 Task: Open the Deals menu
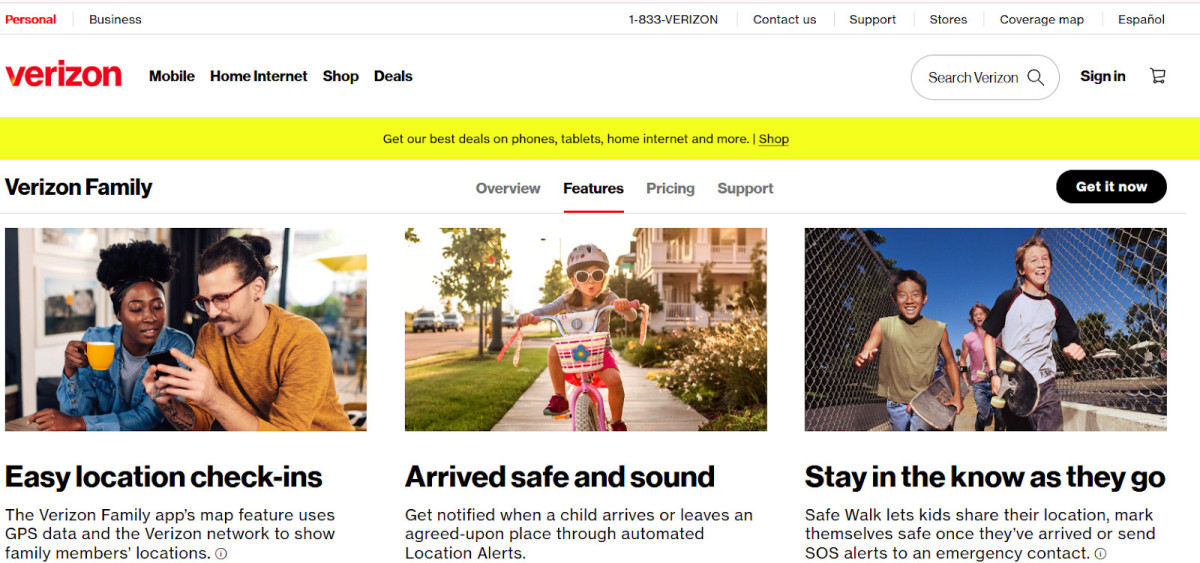393,76
